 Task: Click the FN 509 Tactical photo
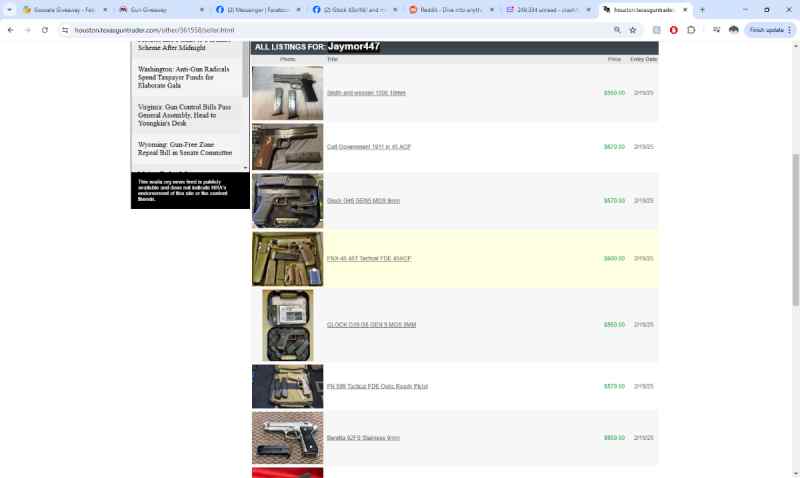(x=287, y=387)
